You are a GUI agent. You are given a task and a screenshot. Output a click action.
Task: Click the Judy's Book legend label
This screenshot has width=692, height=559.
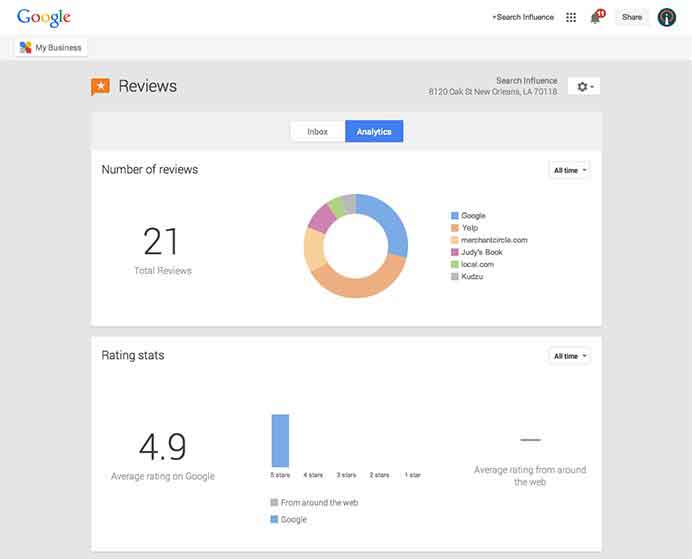[481, 252]
